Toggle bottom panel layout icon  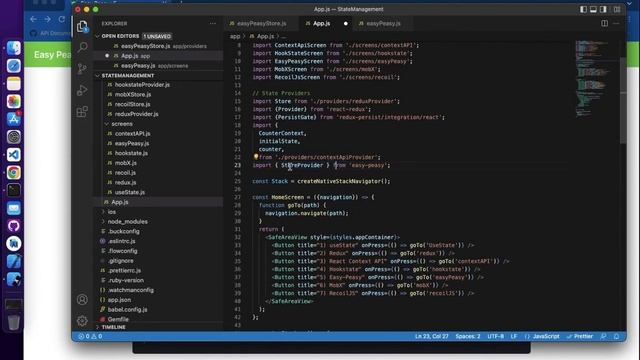coord(593,9)
